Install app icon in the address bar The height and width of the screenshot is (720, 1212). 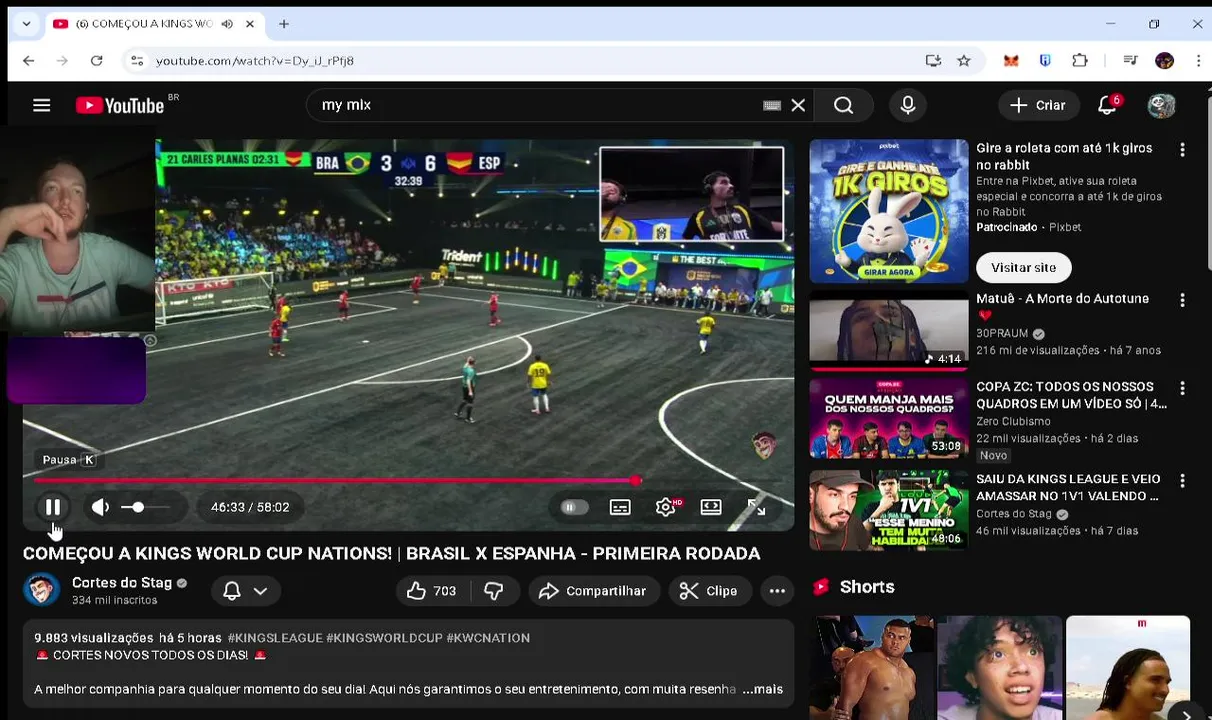click(x=933, y=61)
